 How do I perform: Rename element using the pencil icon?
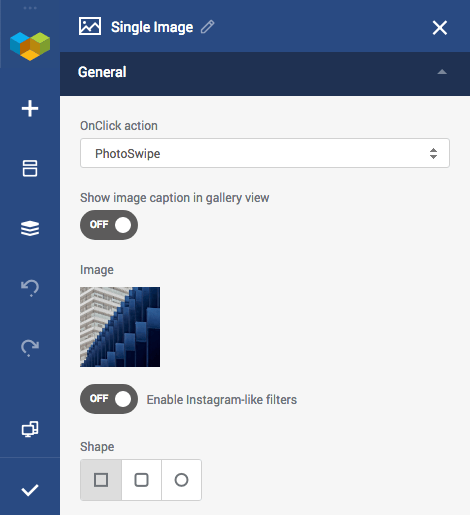point(207,27)
